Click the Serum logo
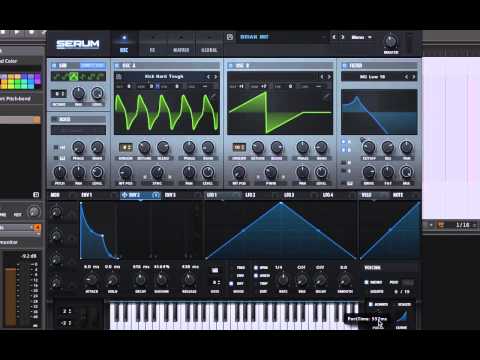 [78, 44]
